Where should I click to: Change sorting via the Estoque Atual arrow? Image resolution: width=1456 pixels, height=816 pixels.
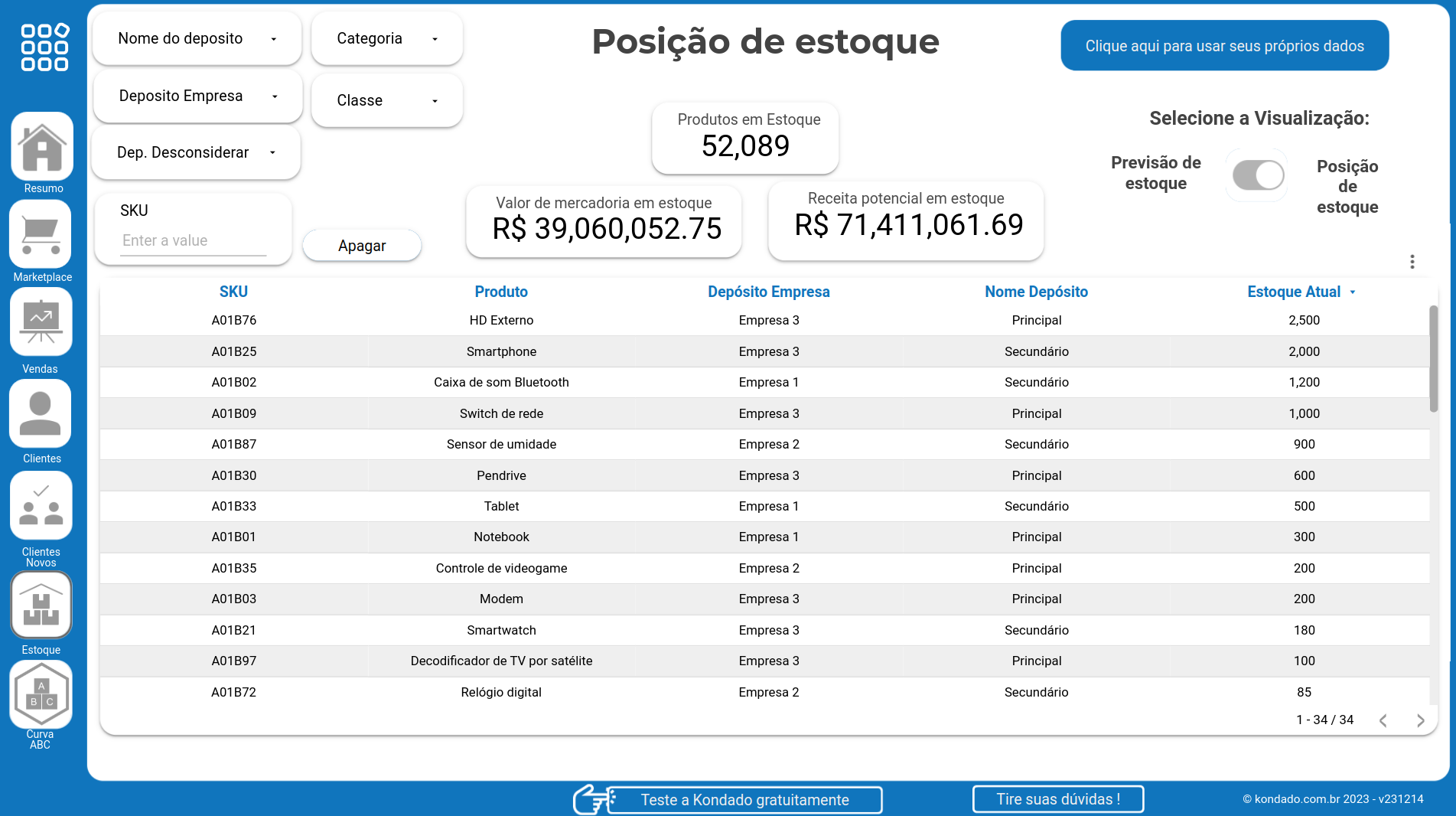[x=1352, y=292]
